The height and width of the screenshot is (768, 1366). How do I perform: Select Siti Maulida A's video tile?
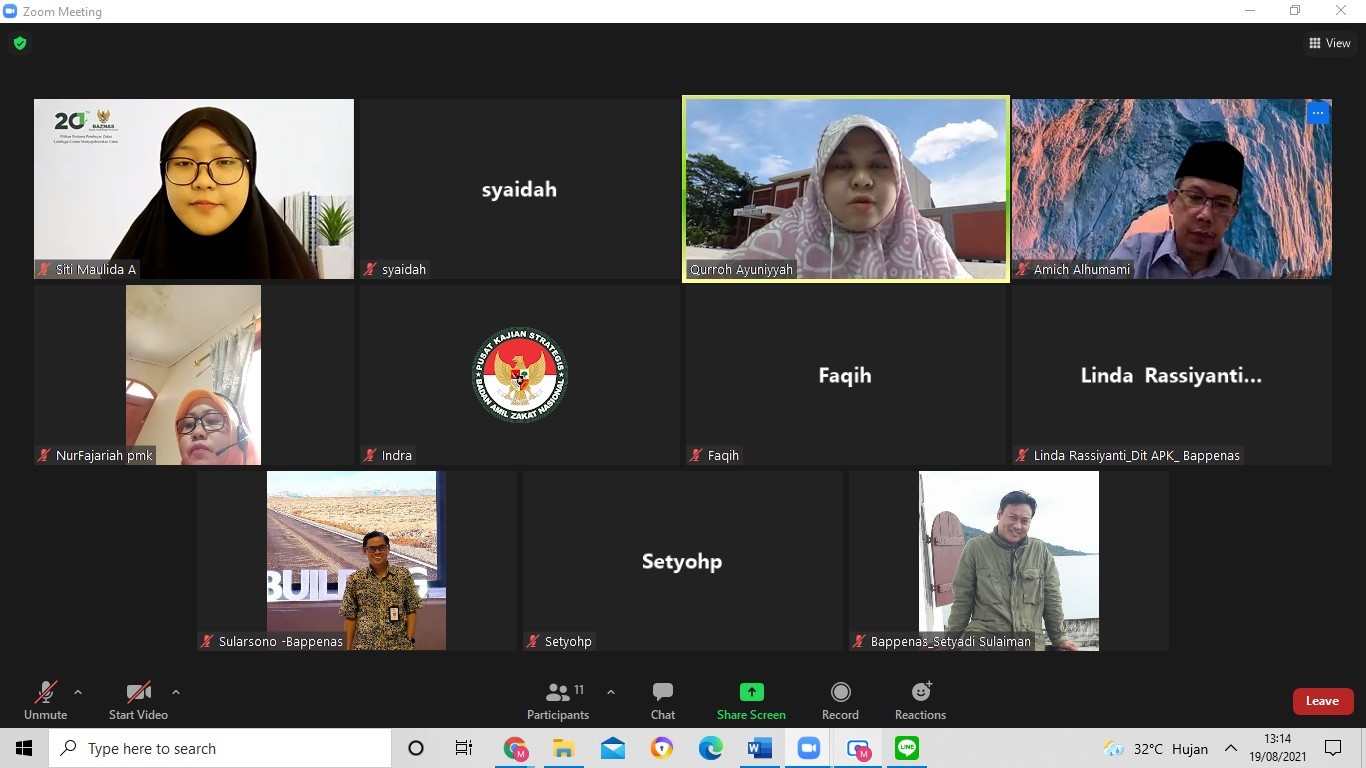click(194, 188)
